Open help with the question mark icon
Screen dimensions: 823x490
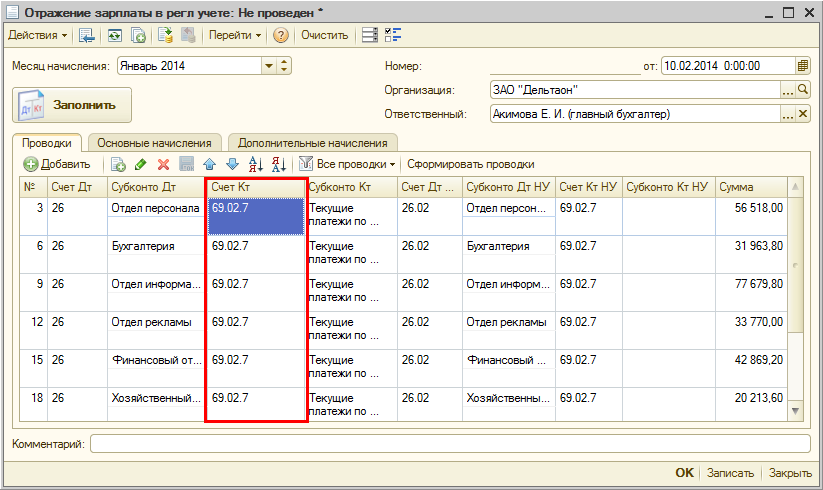point(281,35)
